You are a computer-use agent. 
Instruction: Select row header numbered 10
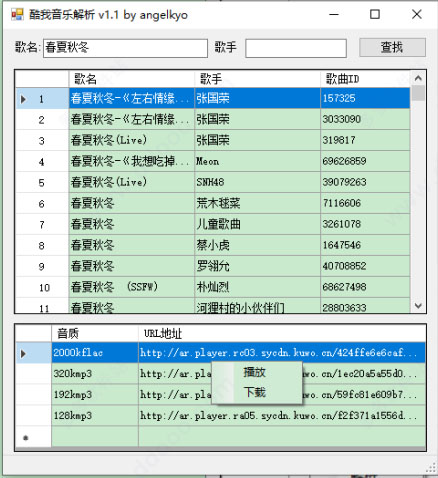click(42, 287)
